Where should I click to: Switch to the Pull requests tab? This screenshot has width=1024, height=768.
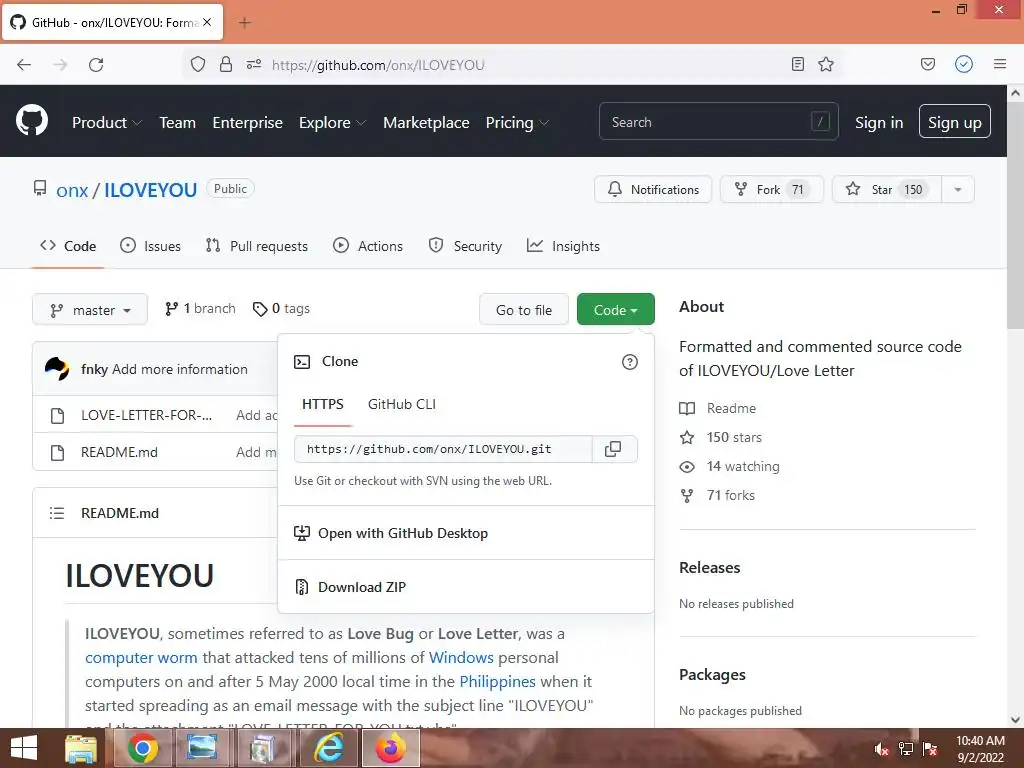coord(256,246)
